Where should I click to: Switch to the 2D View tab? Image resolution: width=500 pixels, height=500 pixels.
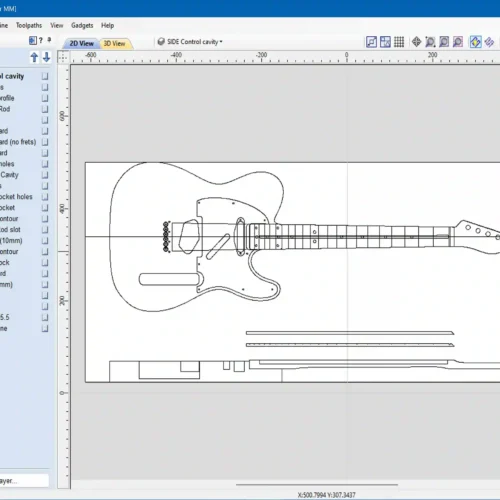(x=81, y=44)
